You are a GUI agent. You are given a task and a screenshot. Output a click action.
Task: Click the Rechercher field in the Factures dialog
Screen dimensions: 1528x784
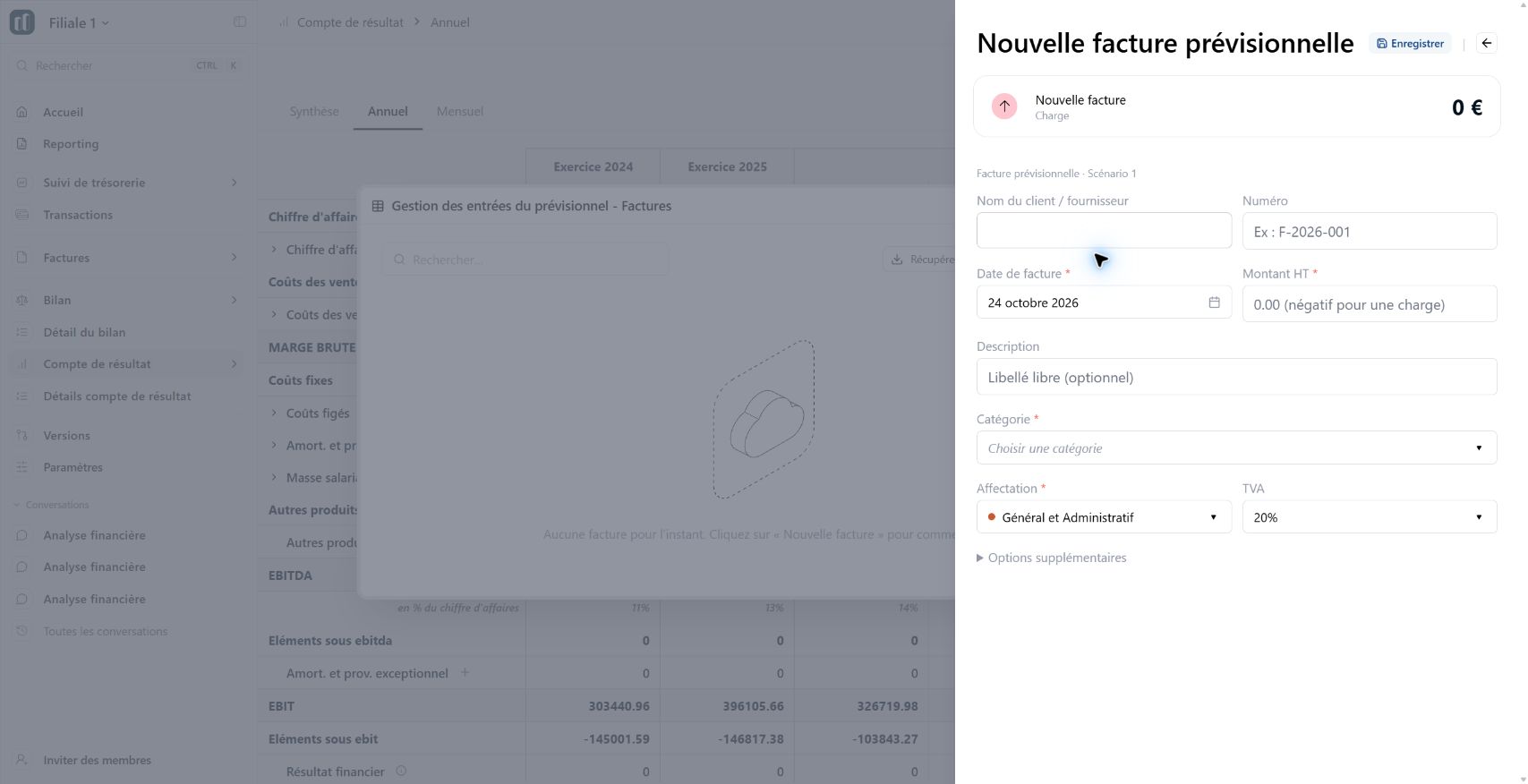click(525, 260)
